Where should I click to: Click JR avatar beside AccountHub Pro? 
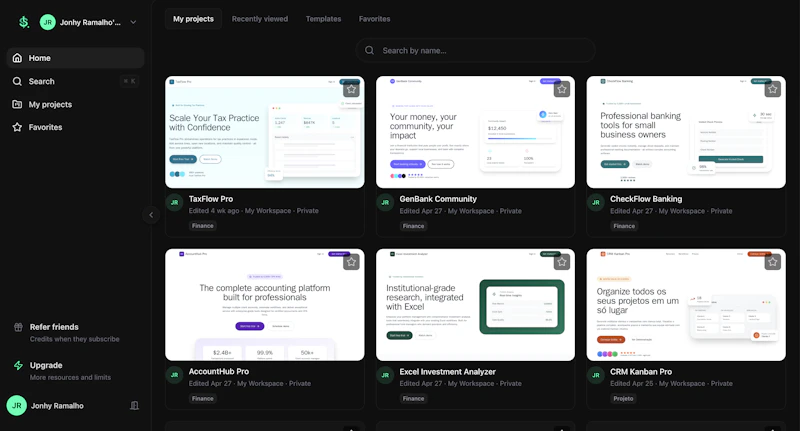(x=174, y=375)
